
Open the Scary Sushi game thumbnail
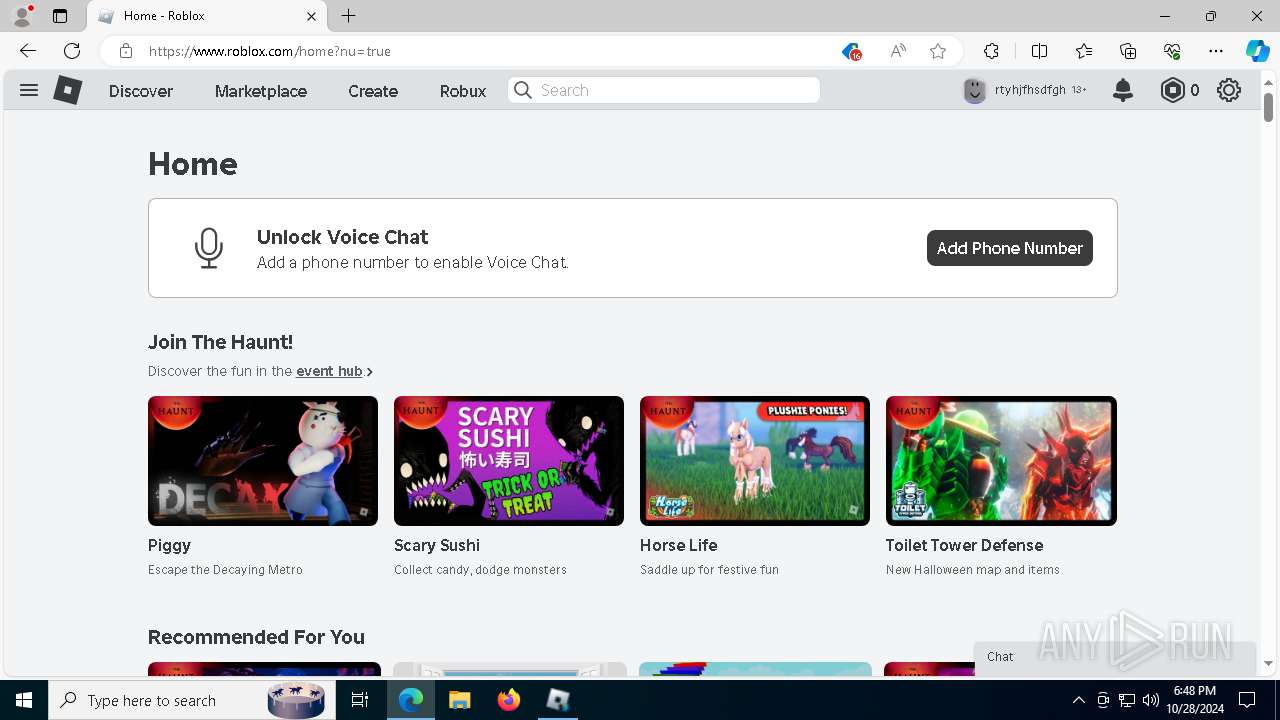click(x=509, y=461)
